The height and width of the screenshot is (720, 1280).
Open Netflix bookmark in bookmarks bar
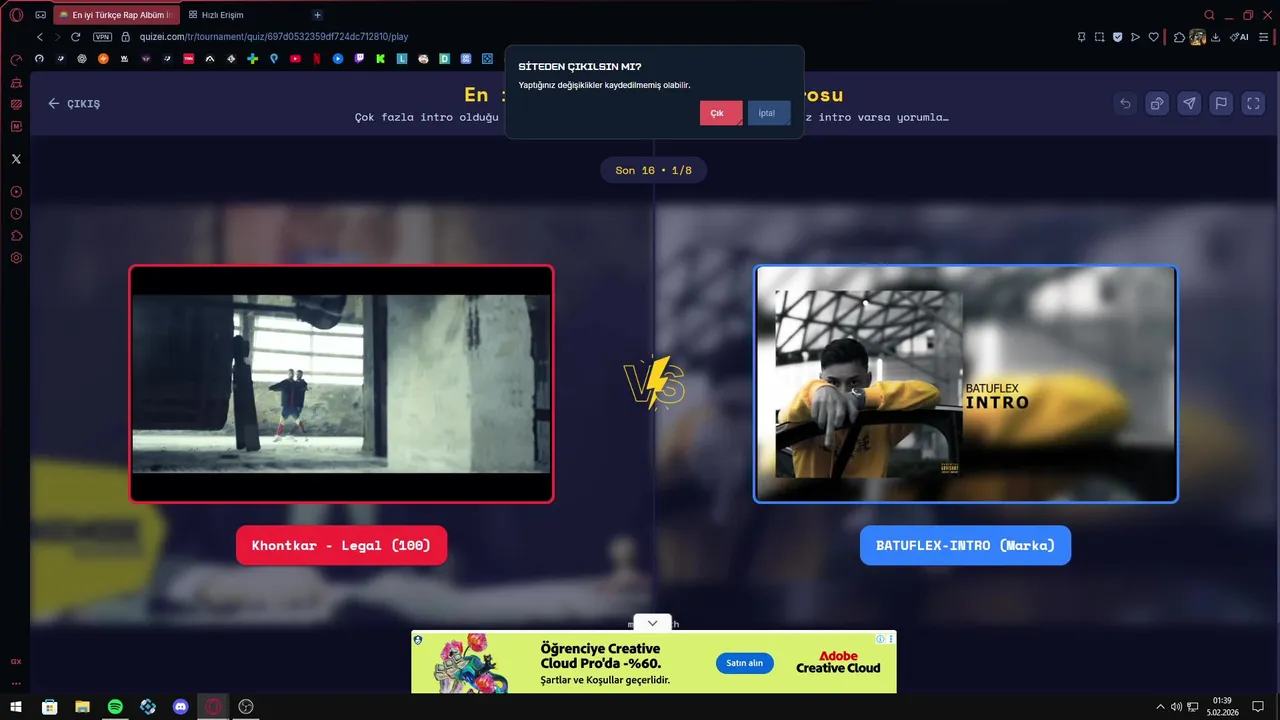317,59
